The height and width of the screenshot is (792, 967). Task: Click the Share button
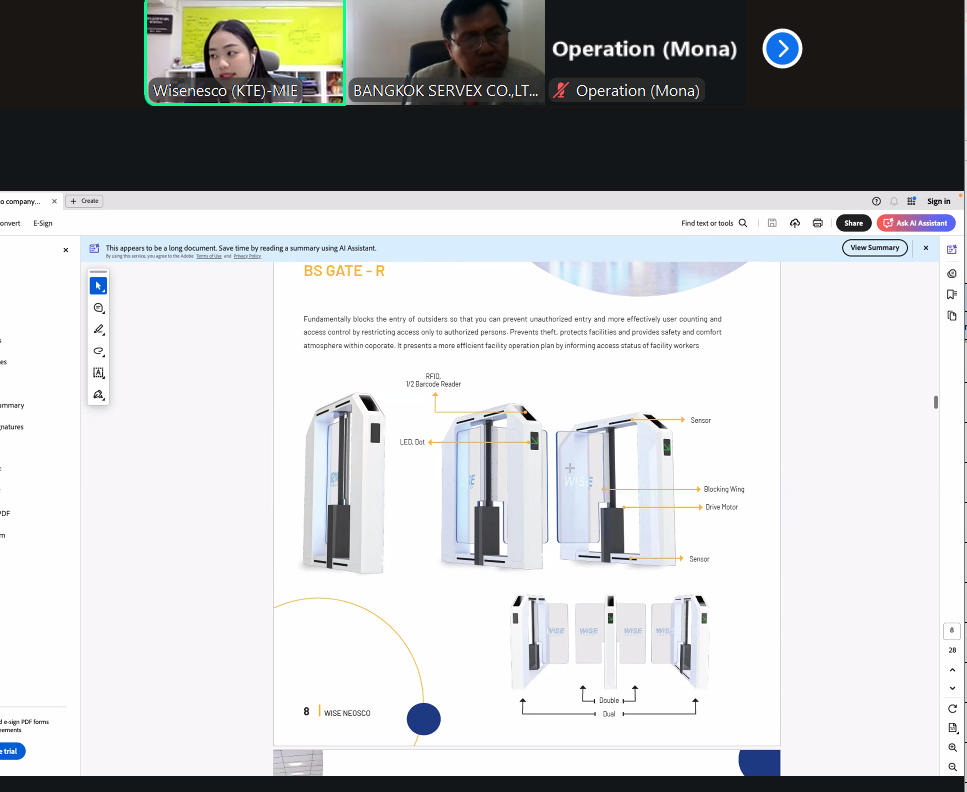[x=853, y=223]
